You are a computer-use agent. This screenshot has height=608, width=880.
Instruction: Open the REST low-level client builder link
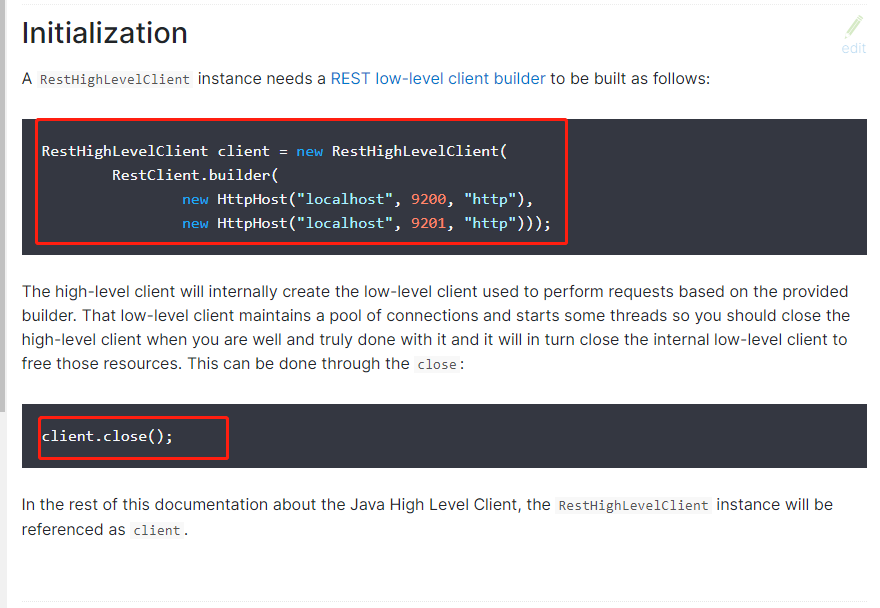tap(438, 78)
